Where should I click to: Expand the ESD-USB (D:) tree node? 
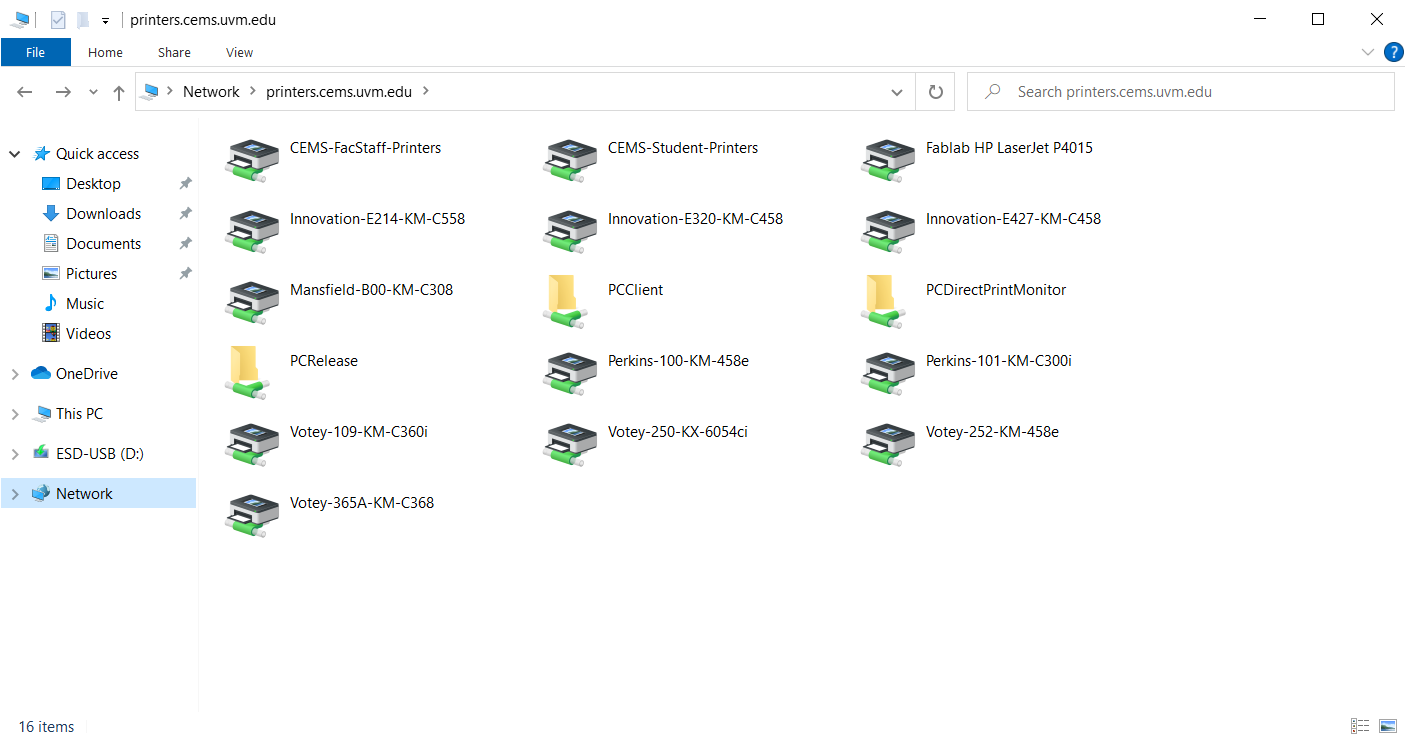click(15, 454)
